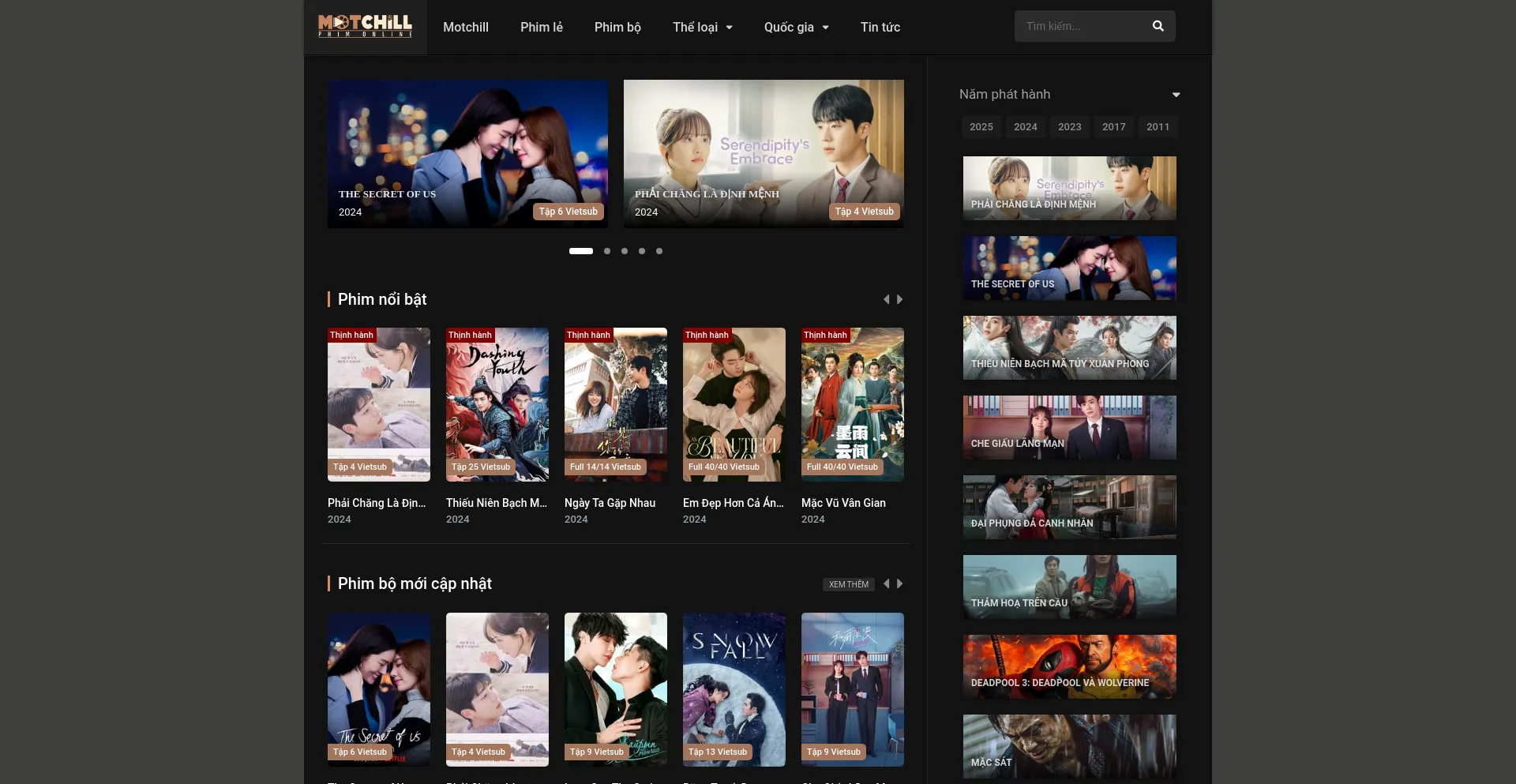Click the Mặc Vũ Vân Gian title link
The image size is (1516, 784).
point(843,503)
